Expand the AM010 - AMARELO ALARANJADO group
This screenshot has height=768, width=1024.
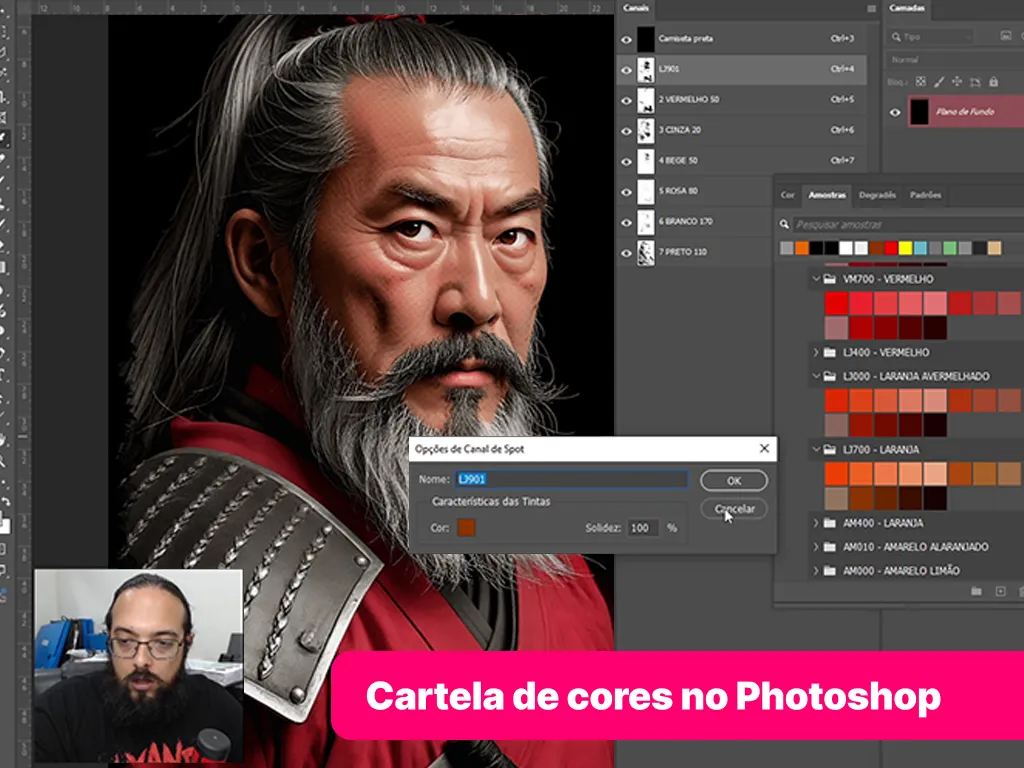pos(816,547)
